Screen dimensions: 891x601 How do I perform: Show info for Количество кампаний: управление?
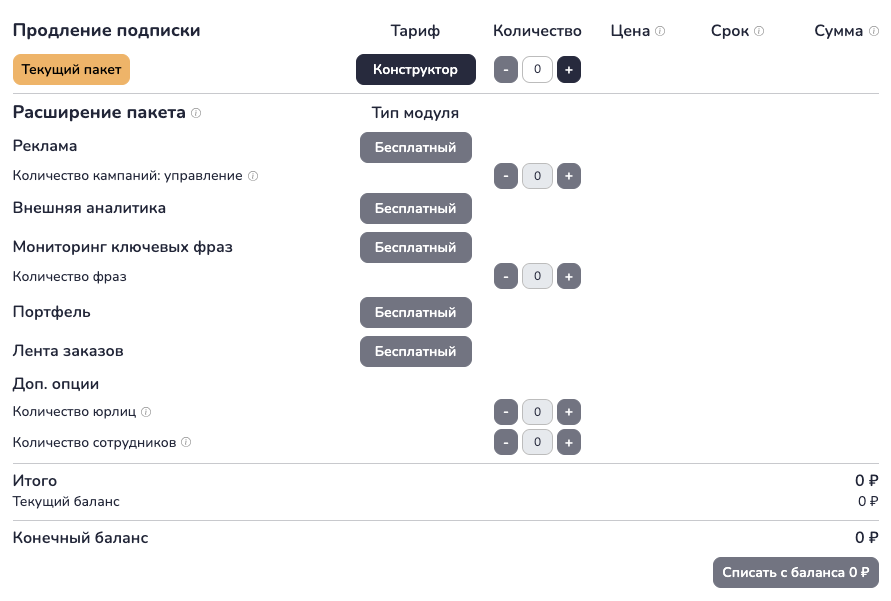point(253,176)
